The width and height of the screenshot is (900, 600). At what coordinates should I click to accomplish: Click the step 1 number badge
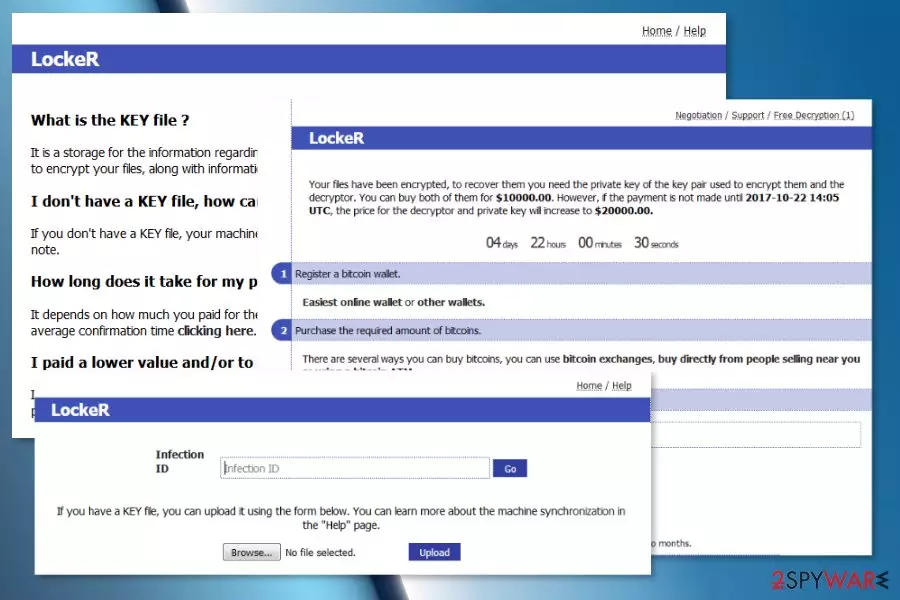coord(282,274)
